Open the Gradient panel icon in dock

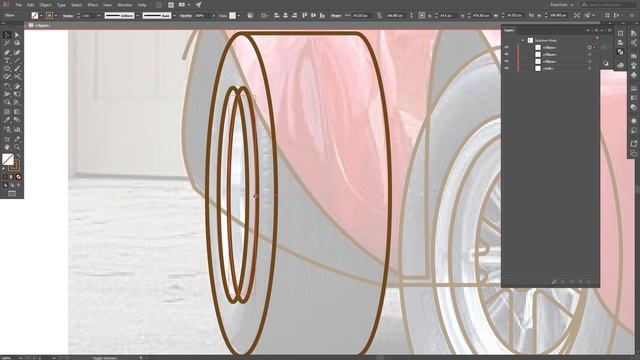633,98
